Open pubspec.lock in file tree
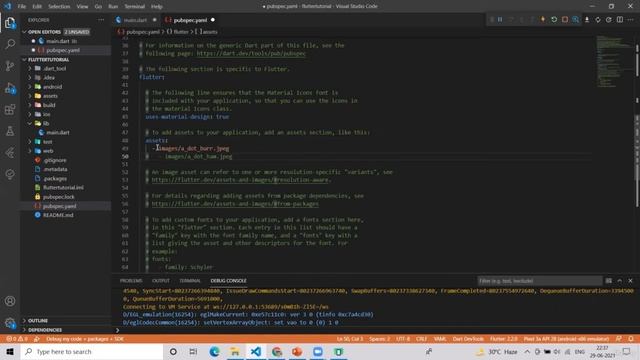 tap(59, 197)
